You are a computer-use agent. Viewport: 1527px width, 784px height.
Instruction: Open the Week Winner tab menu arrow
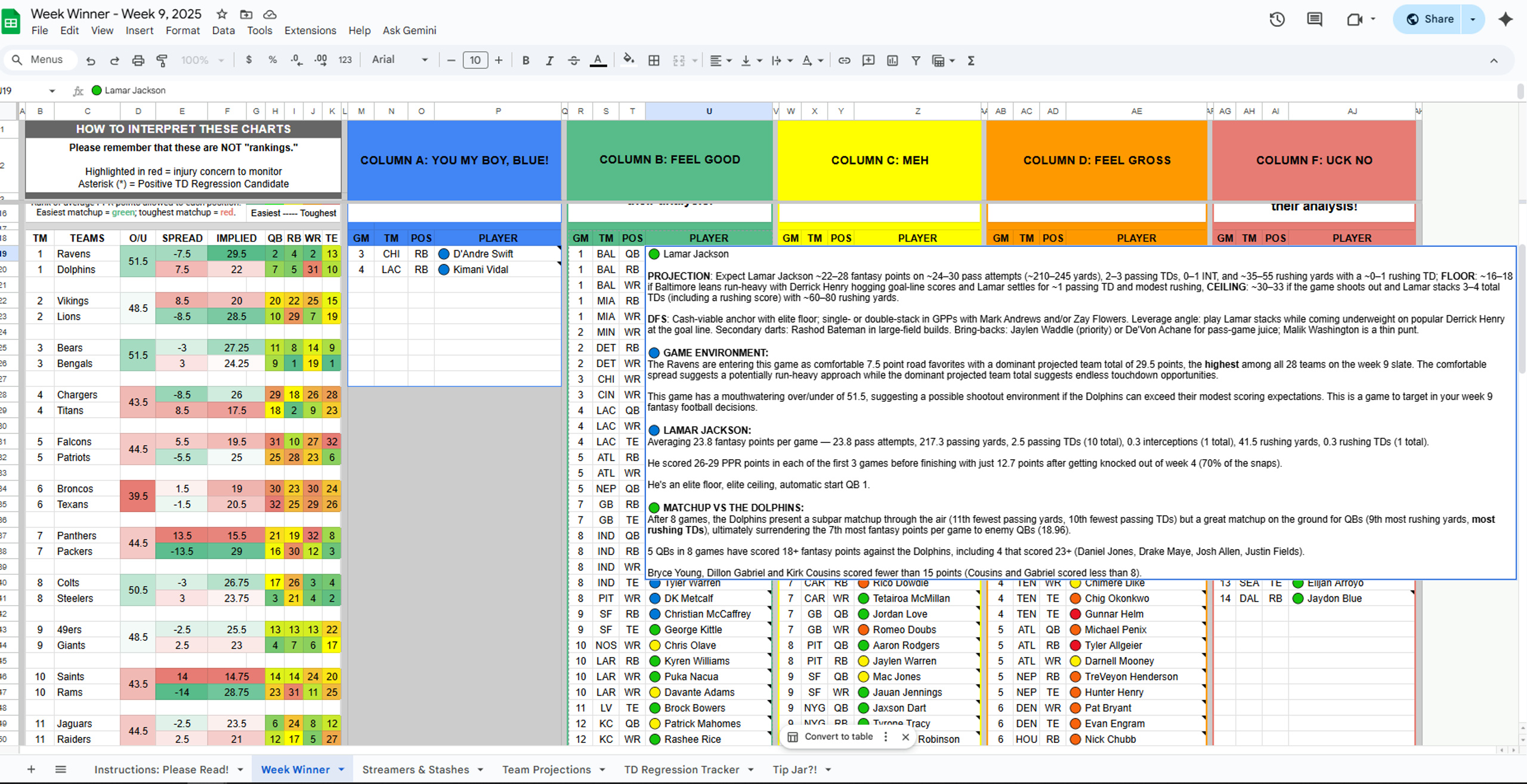coord(341,769)
